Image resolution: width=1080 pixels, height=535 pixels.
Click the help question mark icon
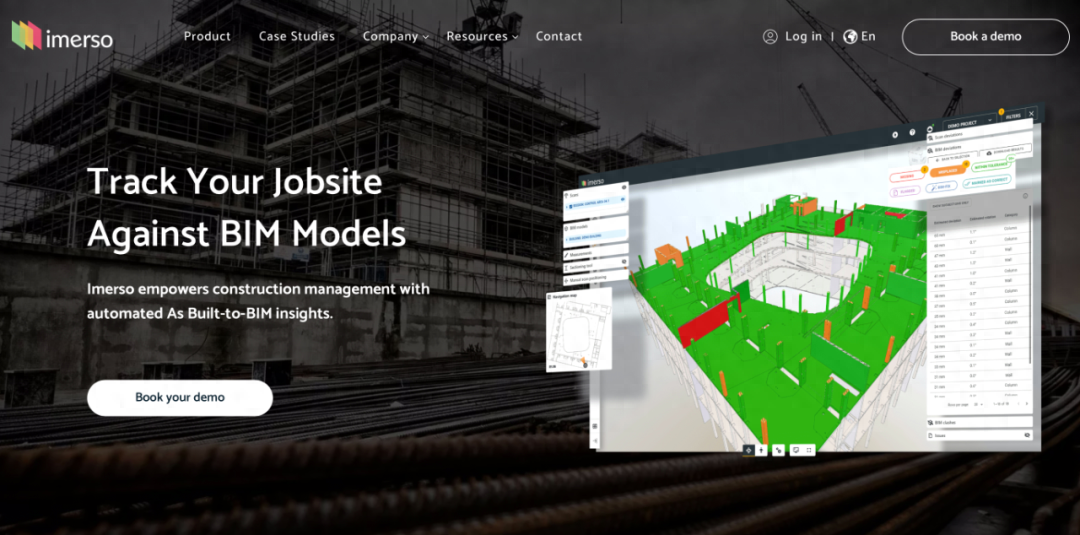click(913, 132)
